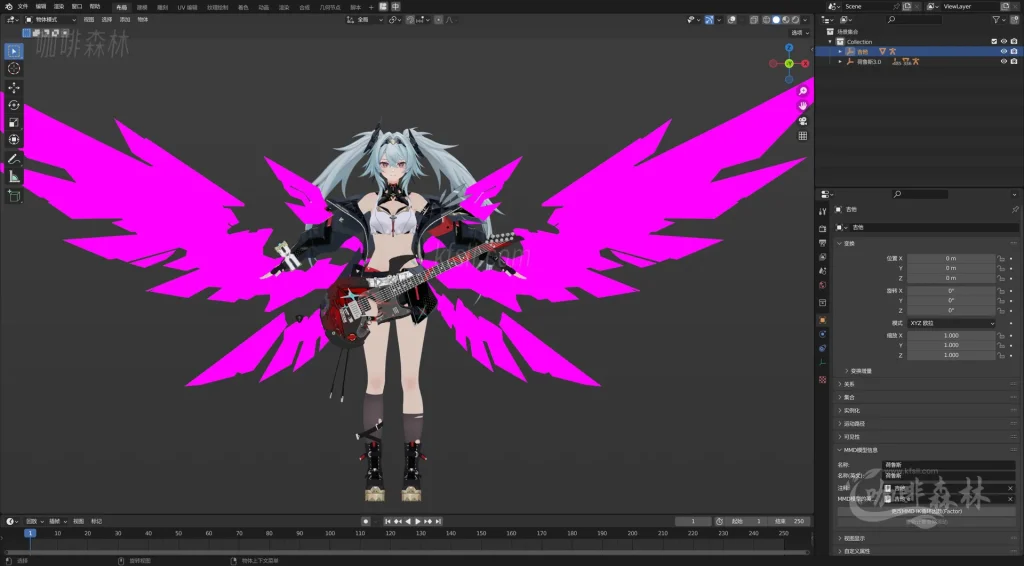Screen dimensions: 1024x566
Task: Play the timeline animation
Action: (418, 522)
